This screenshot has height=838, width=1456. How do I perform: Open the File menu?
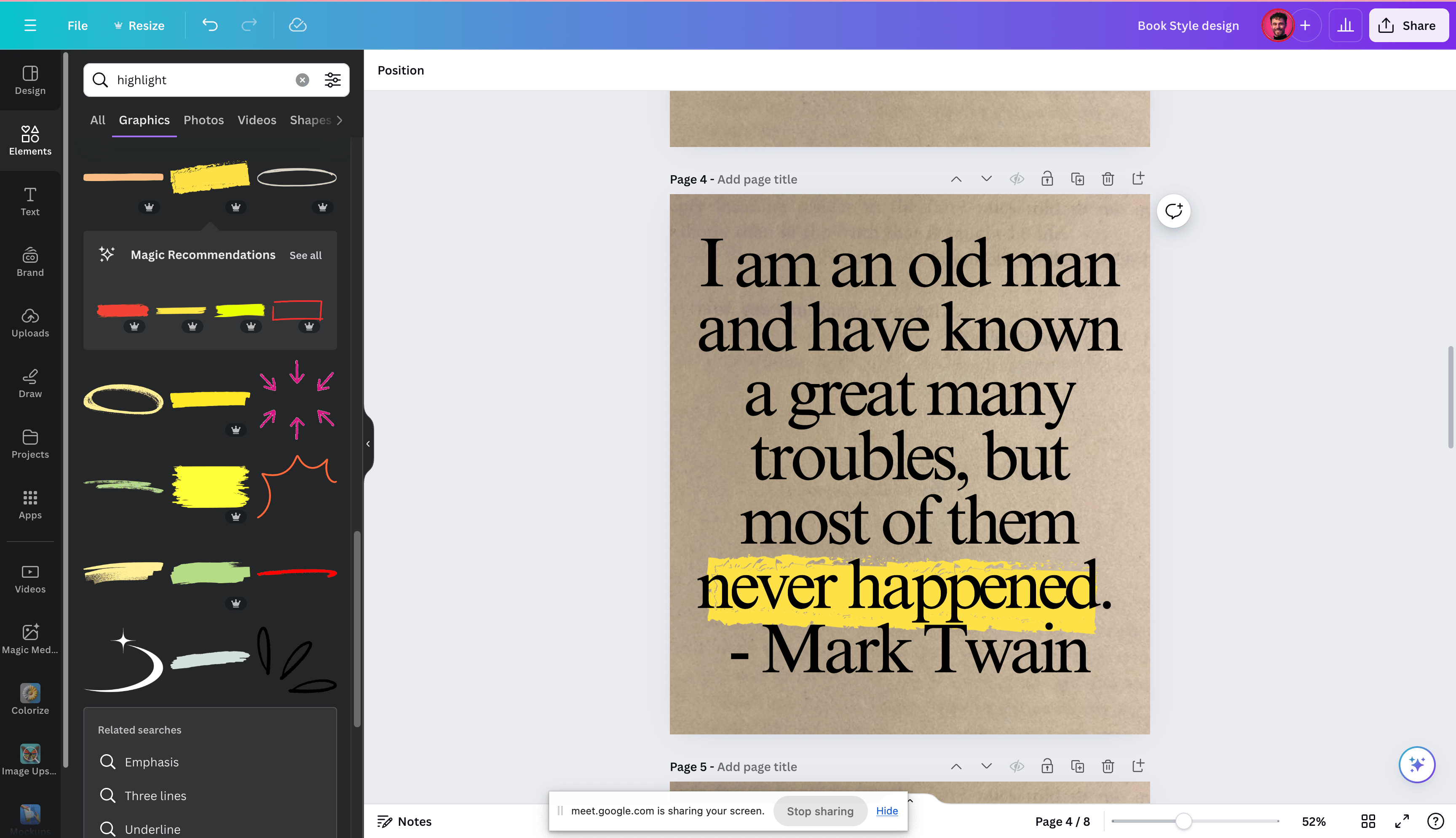coord(77,25)
